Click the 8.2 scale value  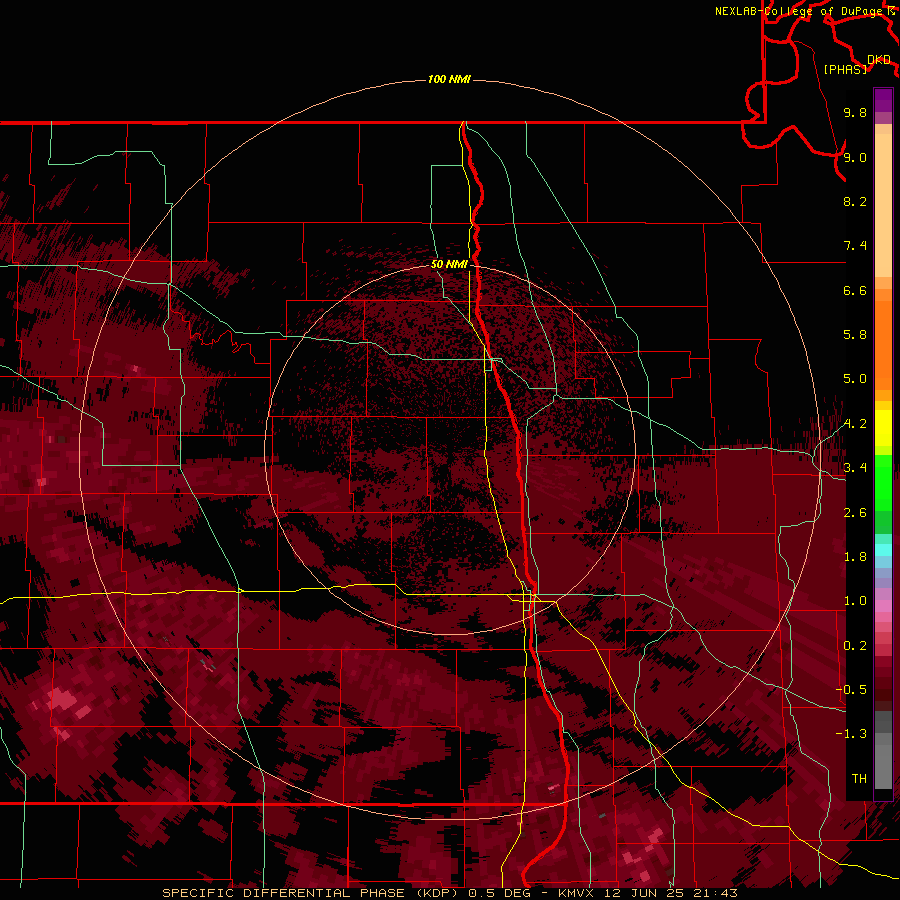pyautogui.click(x=855, y=201)
